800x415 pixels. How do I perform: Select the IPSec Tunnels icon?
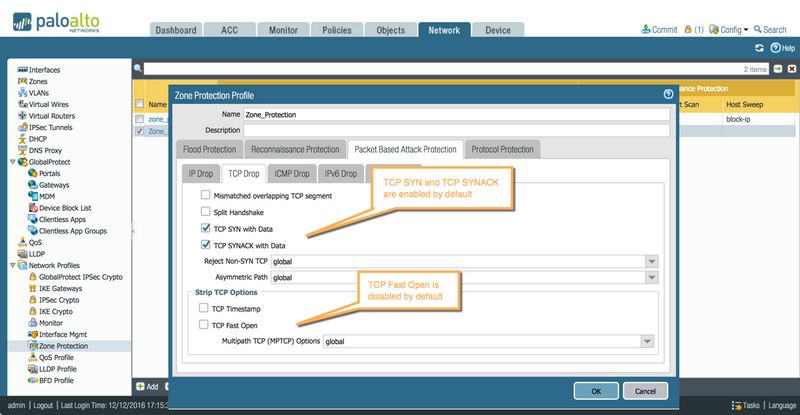(22, 127)
